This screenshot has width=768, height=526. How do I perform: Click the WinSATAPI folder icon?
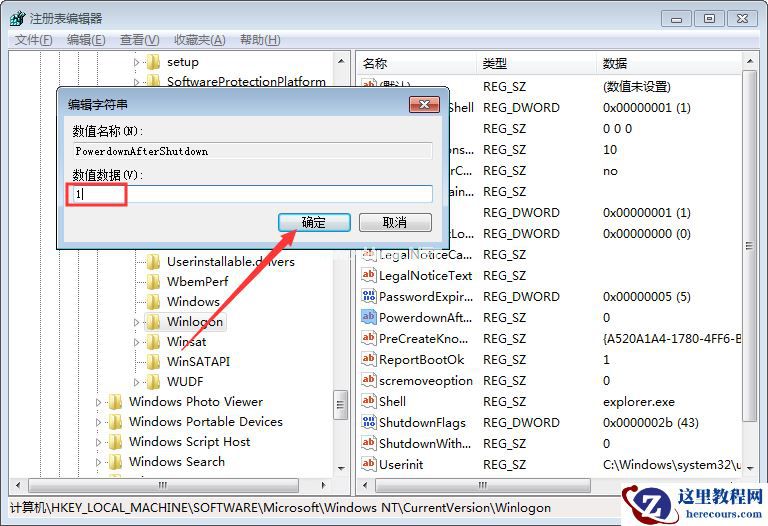tap(153, 362)
